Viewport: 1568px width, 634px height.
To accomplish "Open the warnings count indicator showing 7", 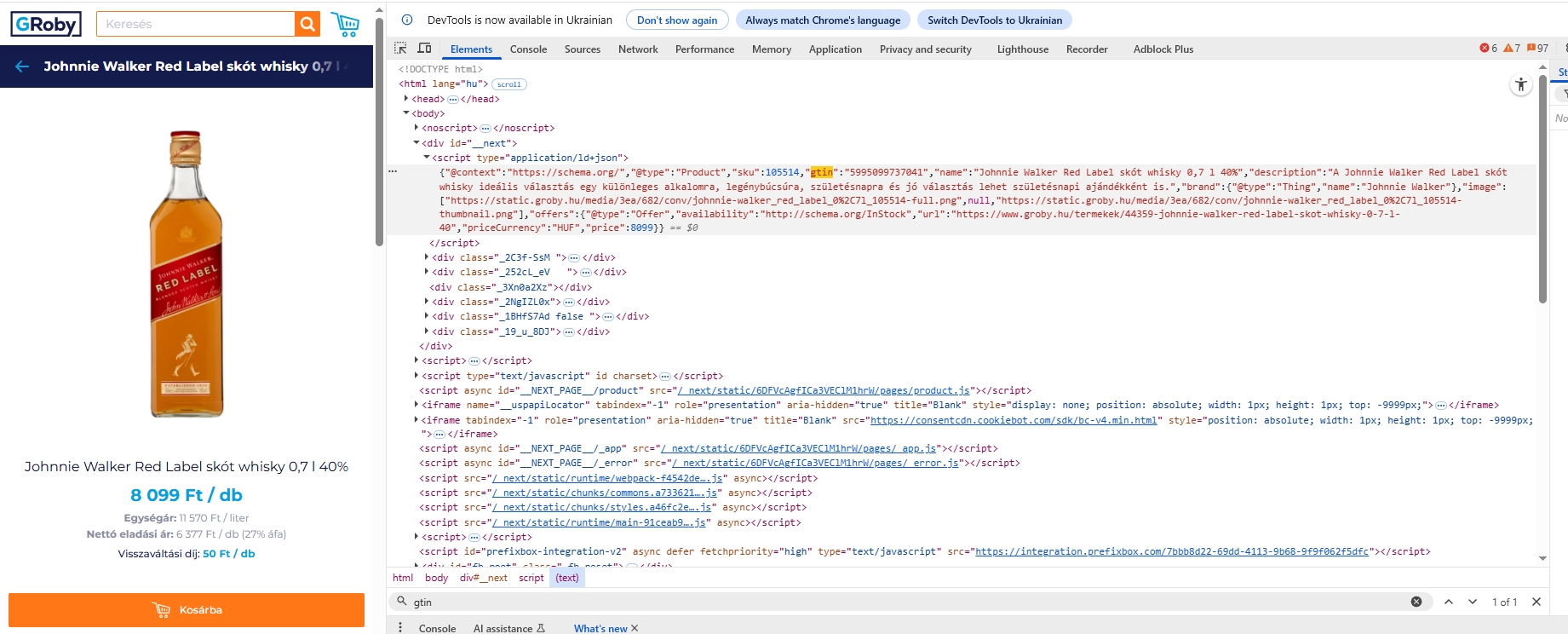I will pyautogui.click(x=1512, y=49).
